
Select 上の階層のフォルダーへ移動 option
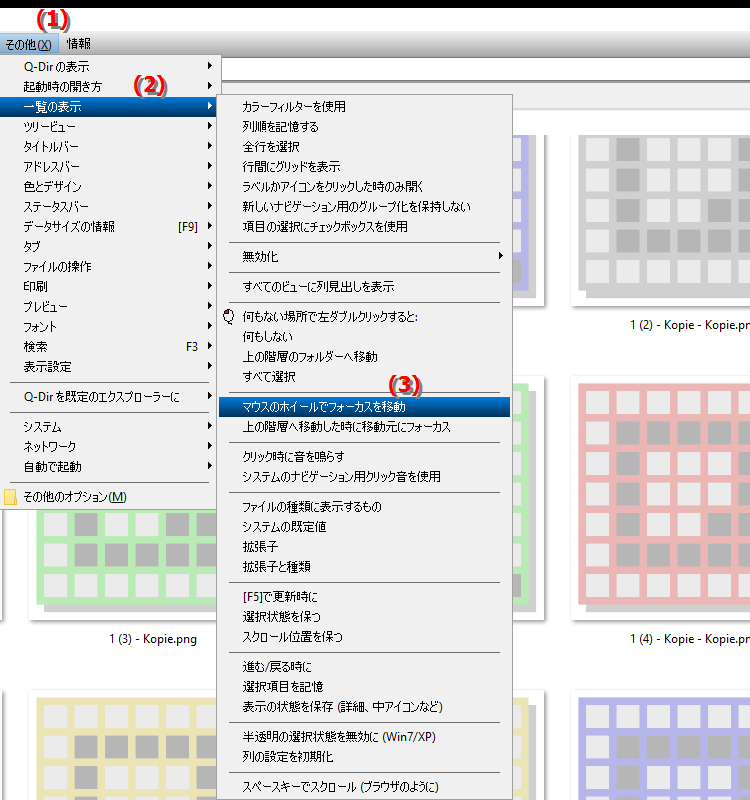pos(364,356)
